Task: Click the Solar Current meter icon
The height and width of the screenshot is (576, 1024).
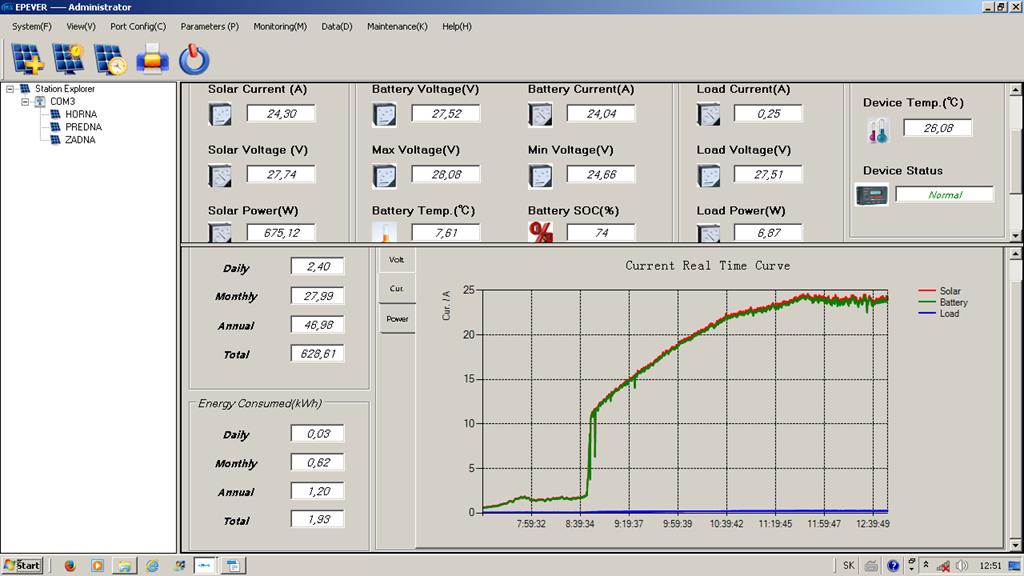Action: (220, 115)
